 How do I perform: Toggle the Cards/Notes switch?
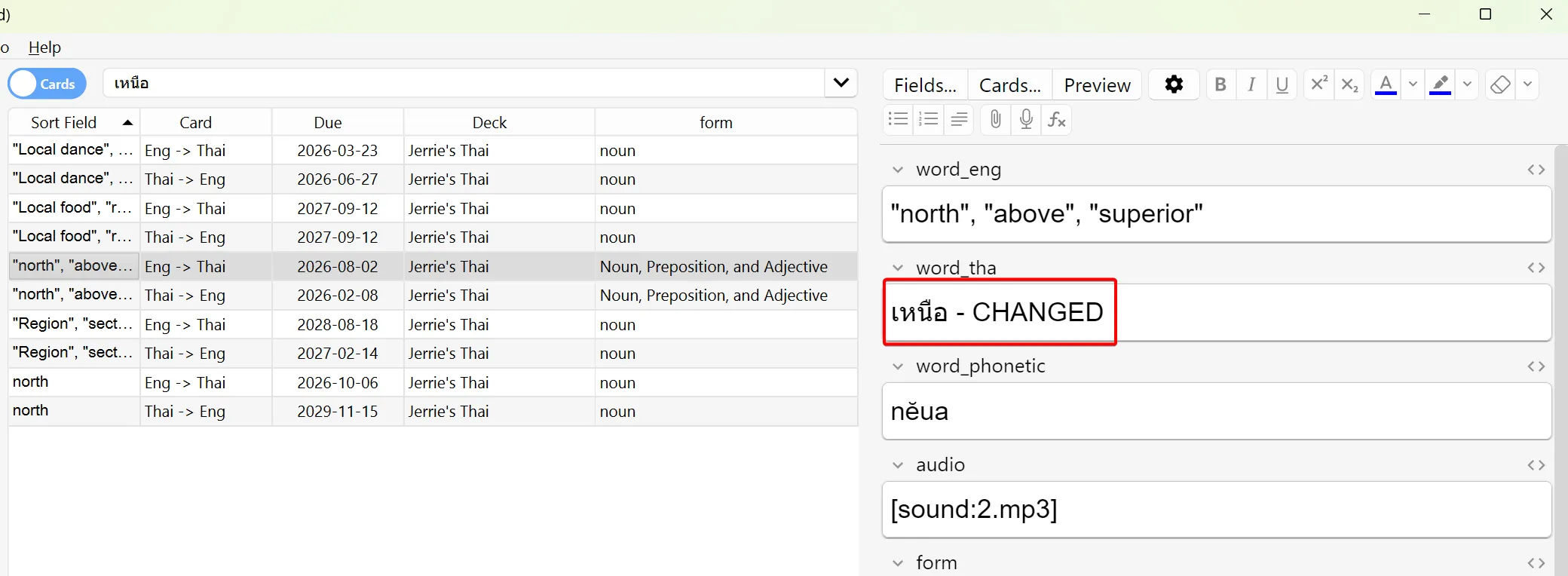point(47,84)
